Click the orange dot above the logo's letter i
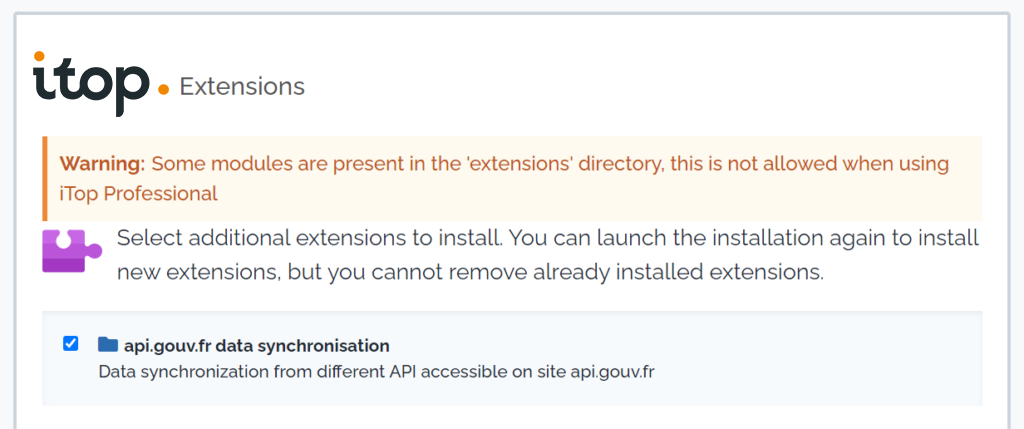Viewport: 1024px width, 429px height. pos(39,57)
